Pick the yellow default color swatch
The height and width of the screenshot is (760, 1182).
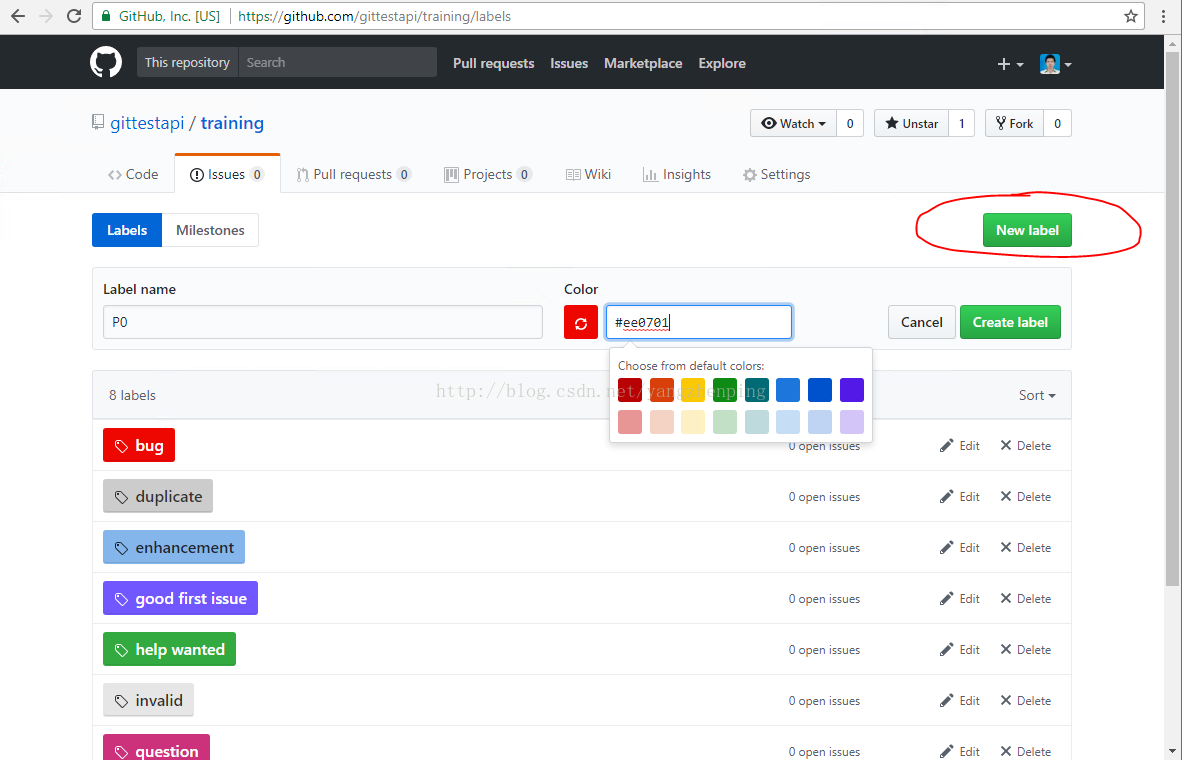tap(693, 390)
